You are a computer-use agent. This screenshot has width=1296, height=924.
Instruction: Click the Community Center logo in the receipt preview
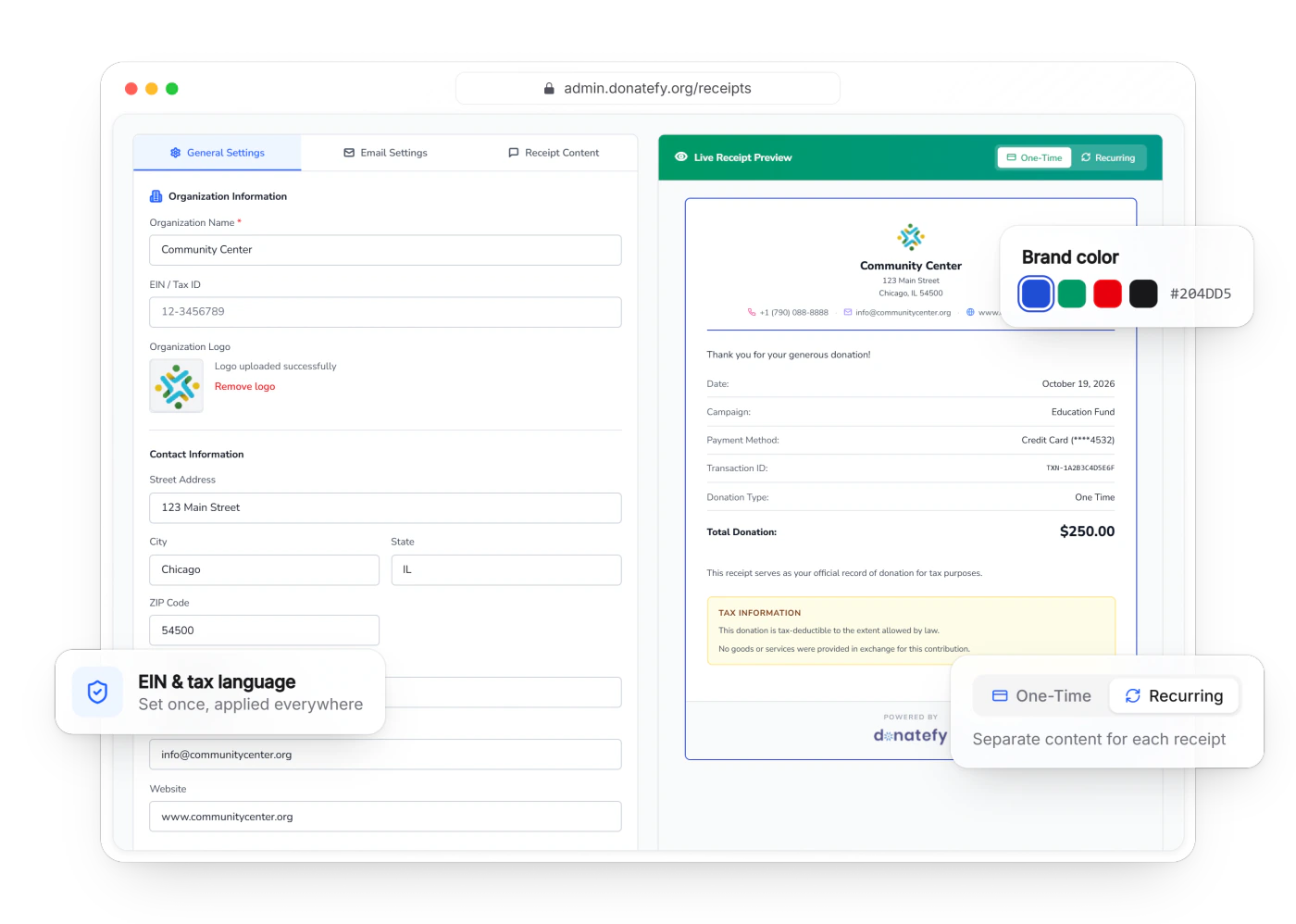point(911,237)
